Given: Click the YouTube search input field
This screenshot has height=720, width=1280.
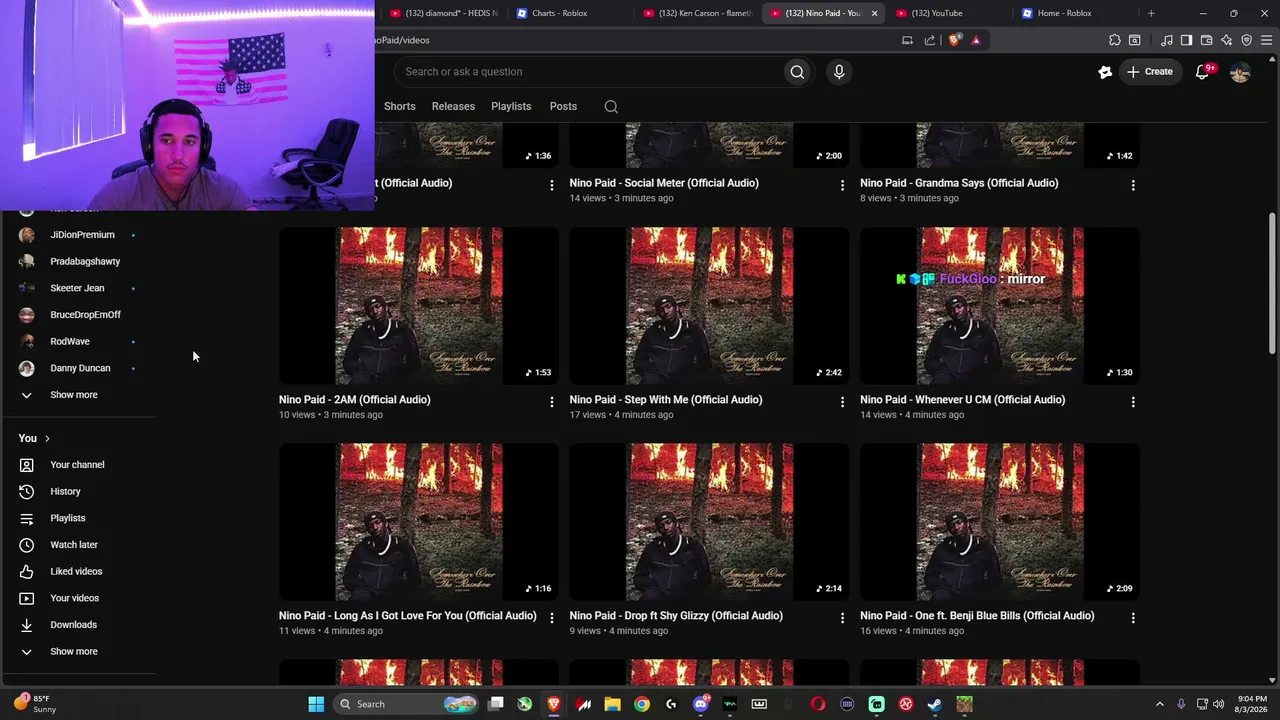Looking at the screenshot, I should 590,72.
